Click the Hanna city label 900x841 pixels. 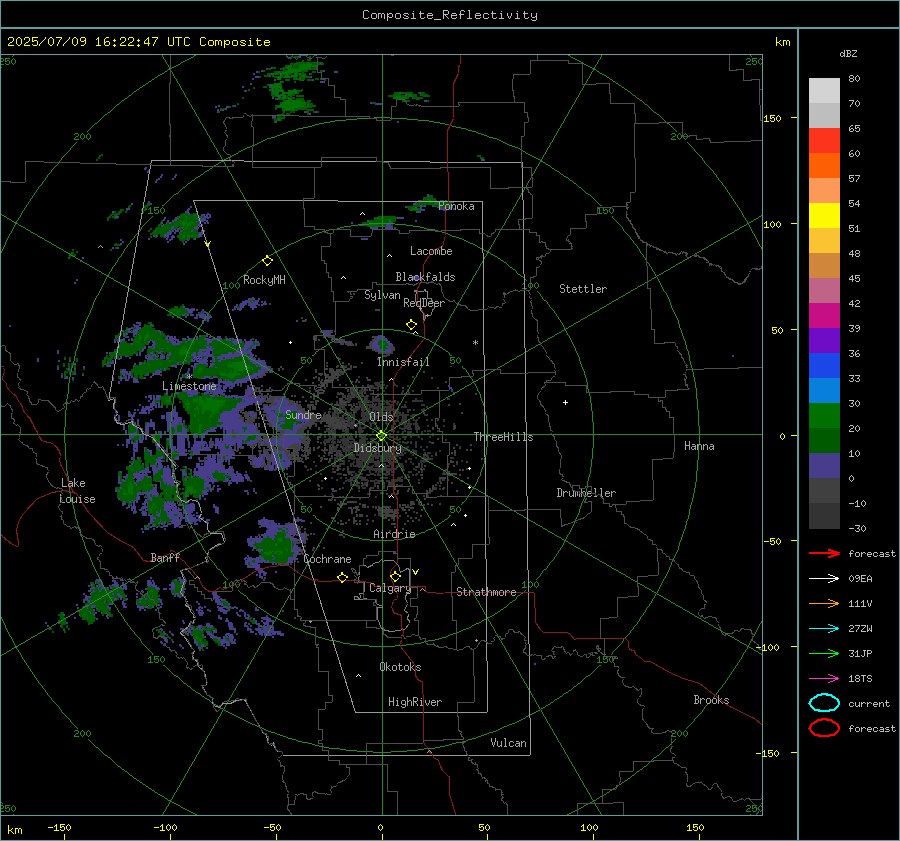tap(699, 446)
